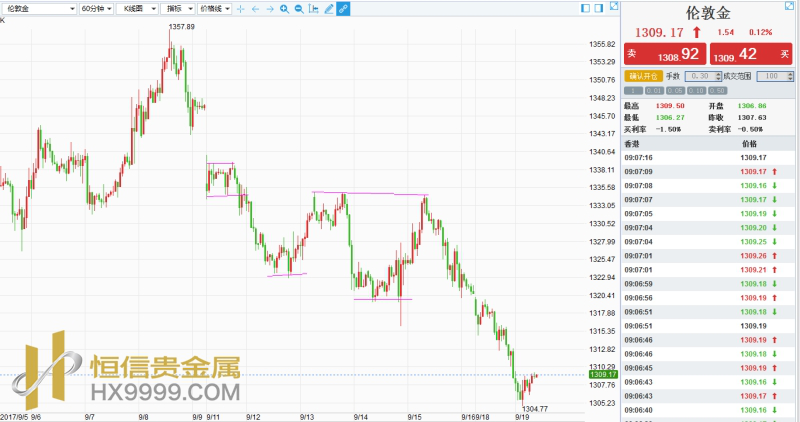This screenshot has height=422, width=800.
Task: Select the quick lot size 0.50 button
Action: 717,91
